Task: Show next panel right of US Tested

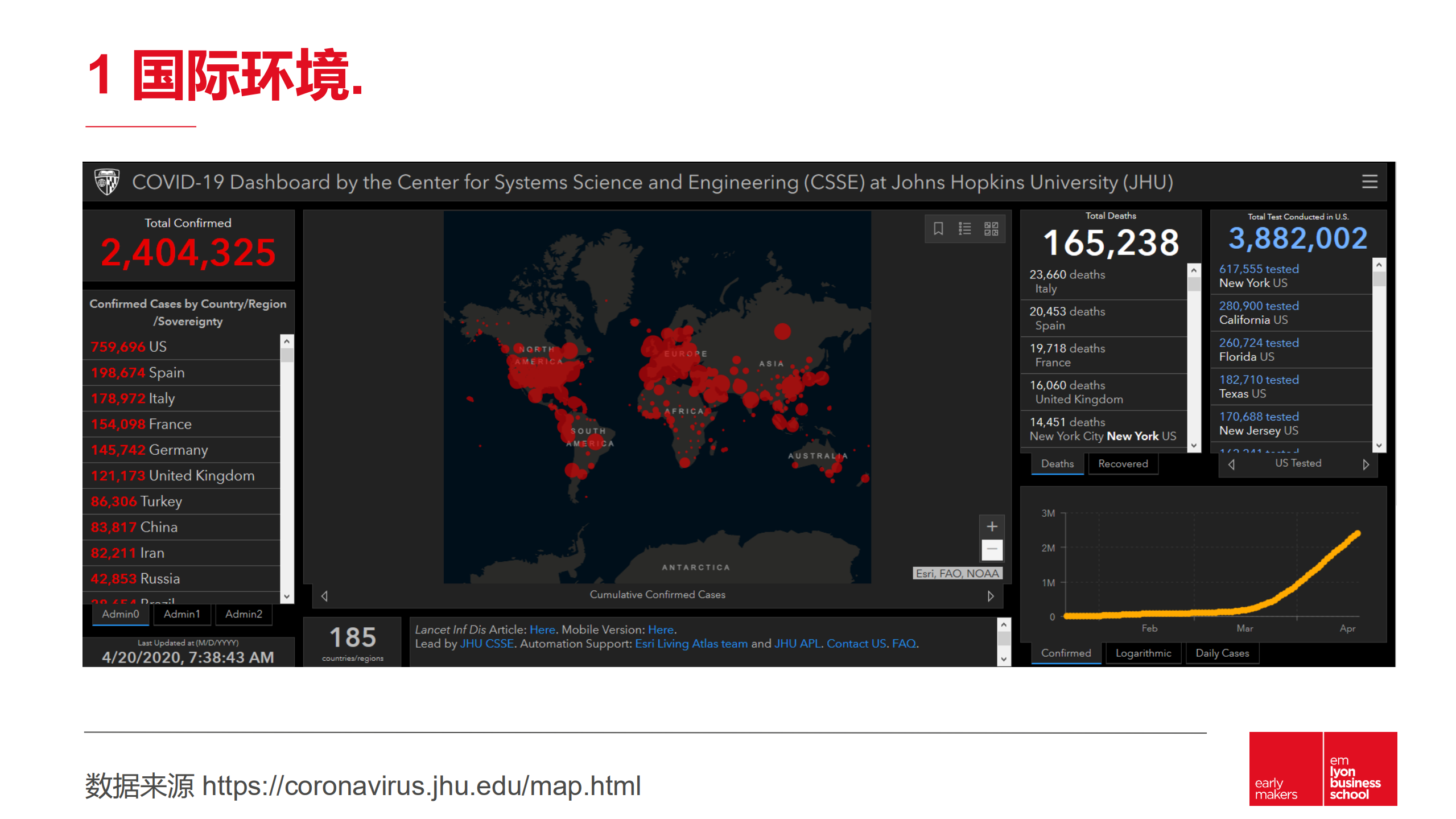Action: (x=1366, y=464)
